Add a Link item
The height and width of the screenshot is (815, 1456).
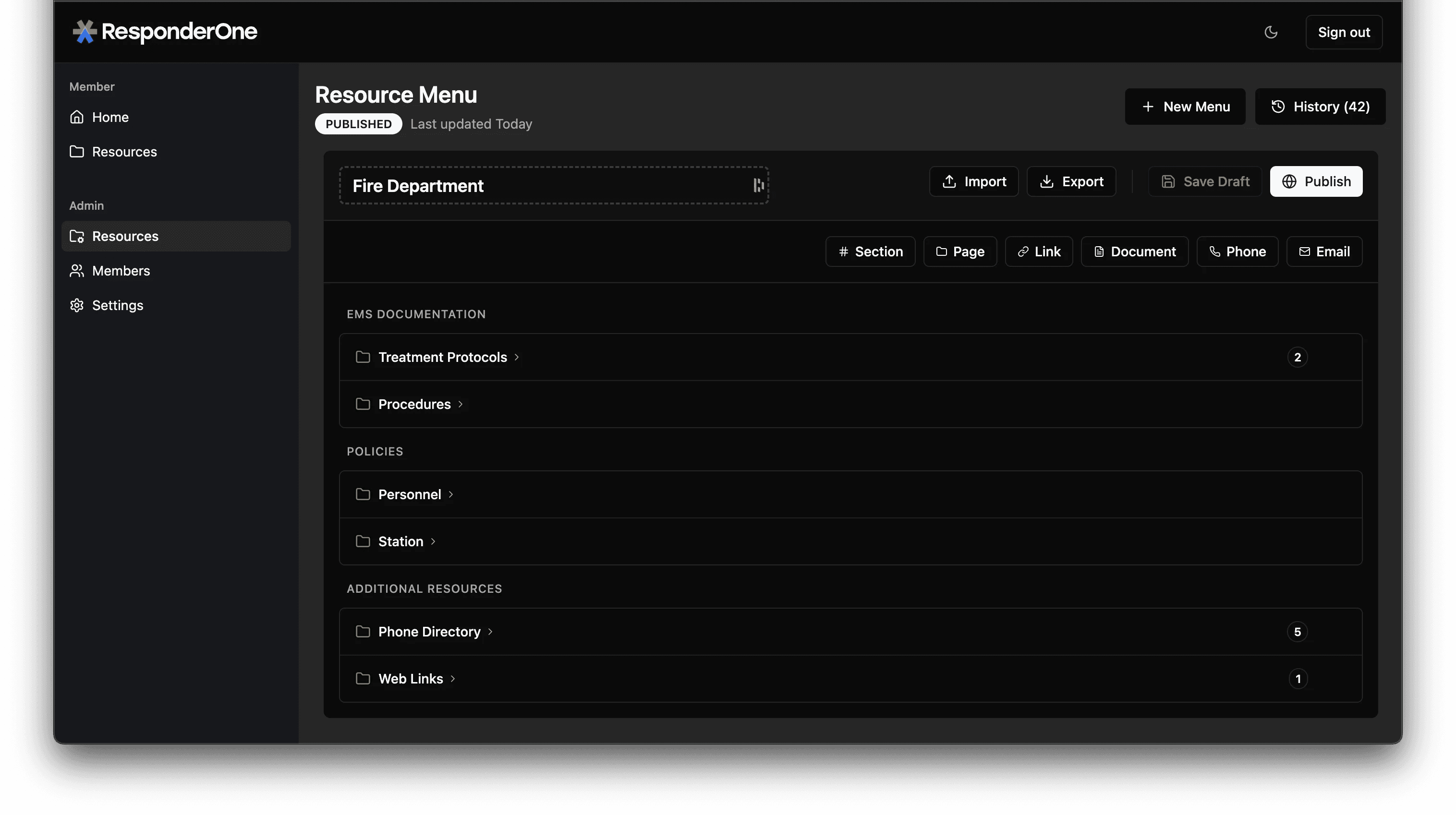coord(1038,252)
